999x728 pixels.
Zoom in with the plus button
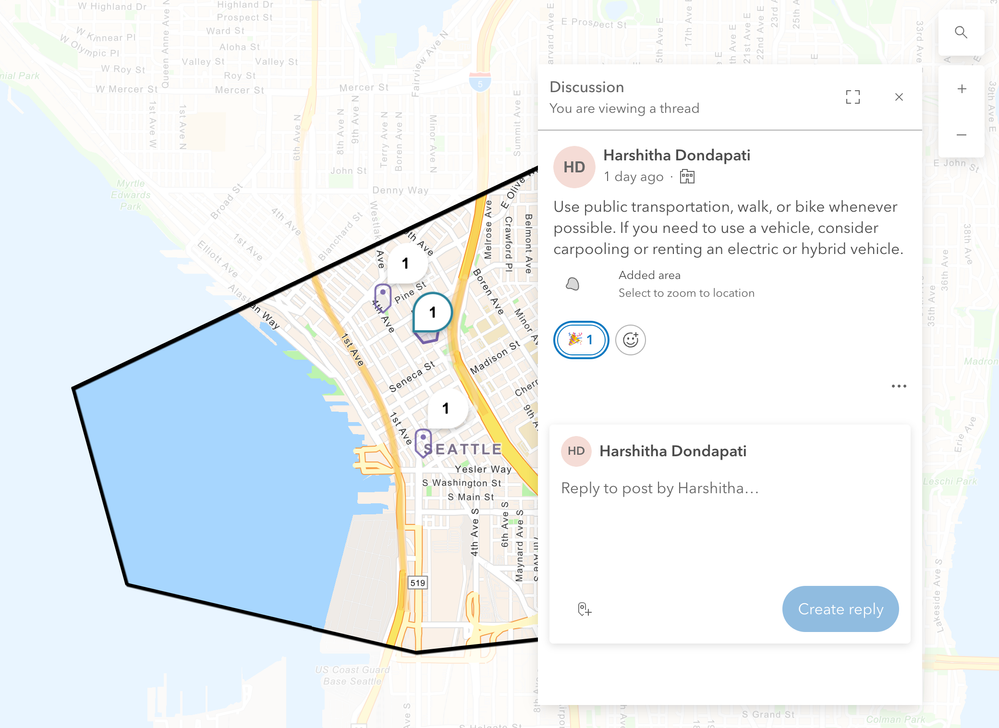click(961, 89)
